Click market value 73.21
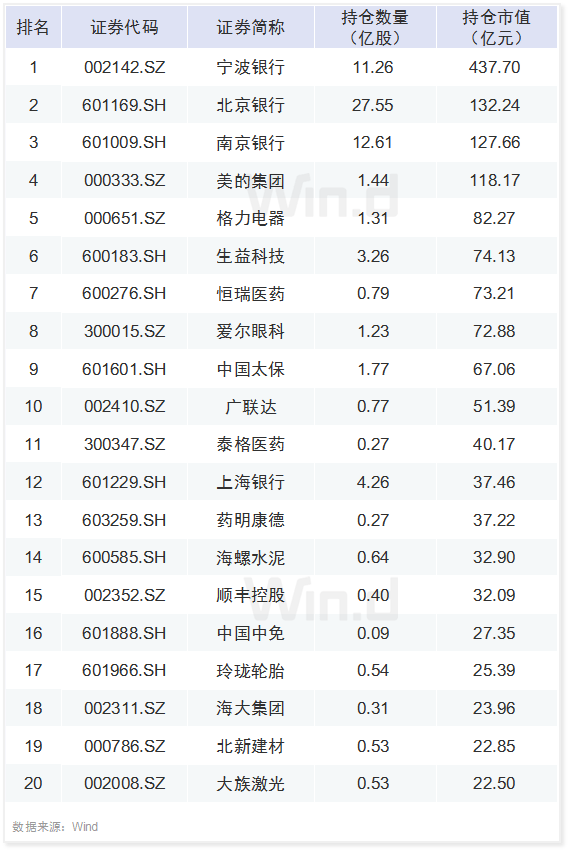The height and width of the screenshot is (852, 570). pos(494,293)
